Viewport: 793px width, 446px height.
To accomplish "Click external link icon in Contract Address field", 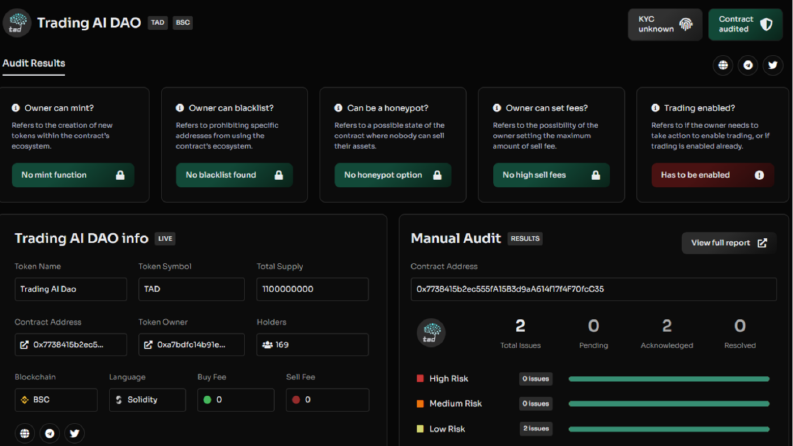I will coord(24,345).
